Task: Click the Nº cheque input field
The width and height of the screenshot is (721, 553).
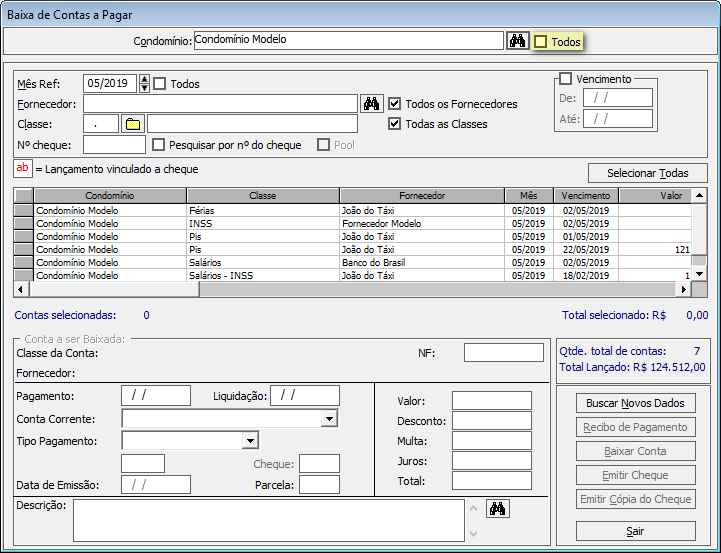Action: [114, 145]
